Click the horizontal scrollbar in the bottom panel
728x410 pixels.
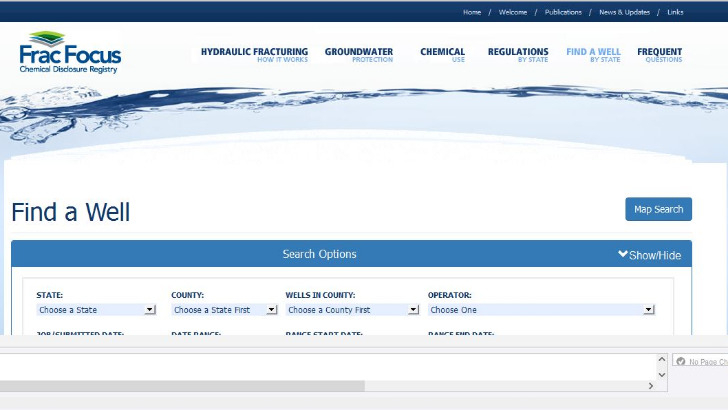182,386
